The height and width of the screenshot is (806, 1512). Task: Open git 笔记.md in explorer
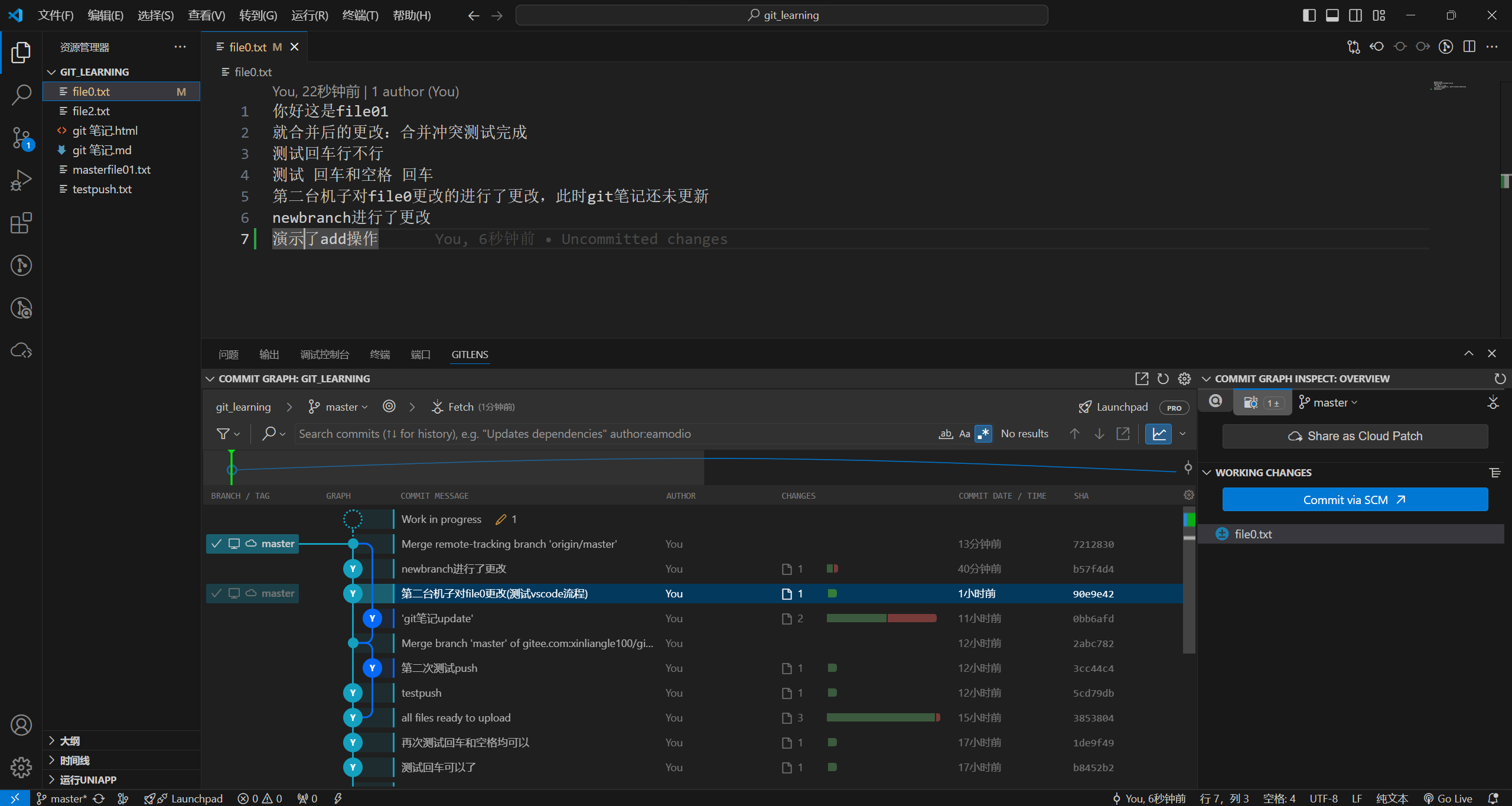(x=122, y=150)
